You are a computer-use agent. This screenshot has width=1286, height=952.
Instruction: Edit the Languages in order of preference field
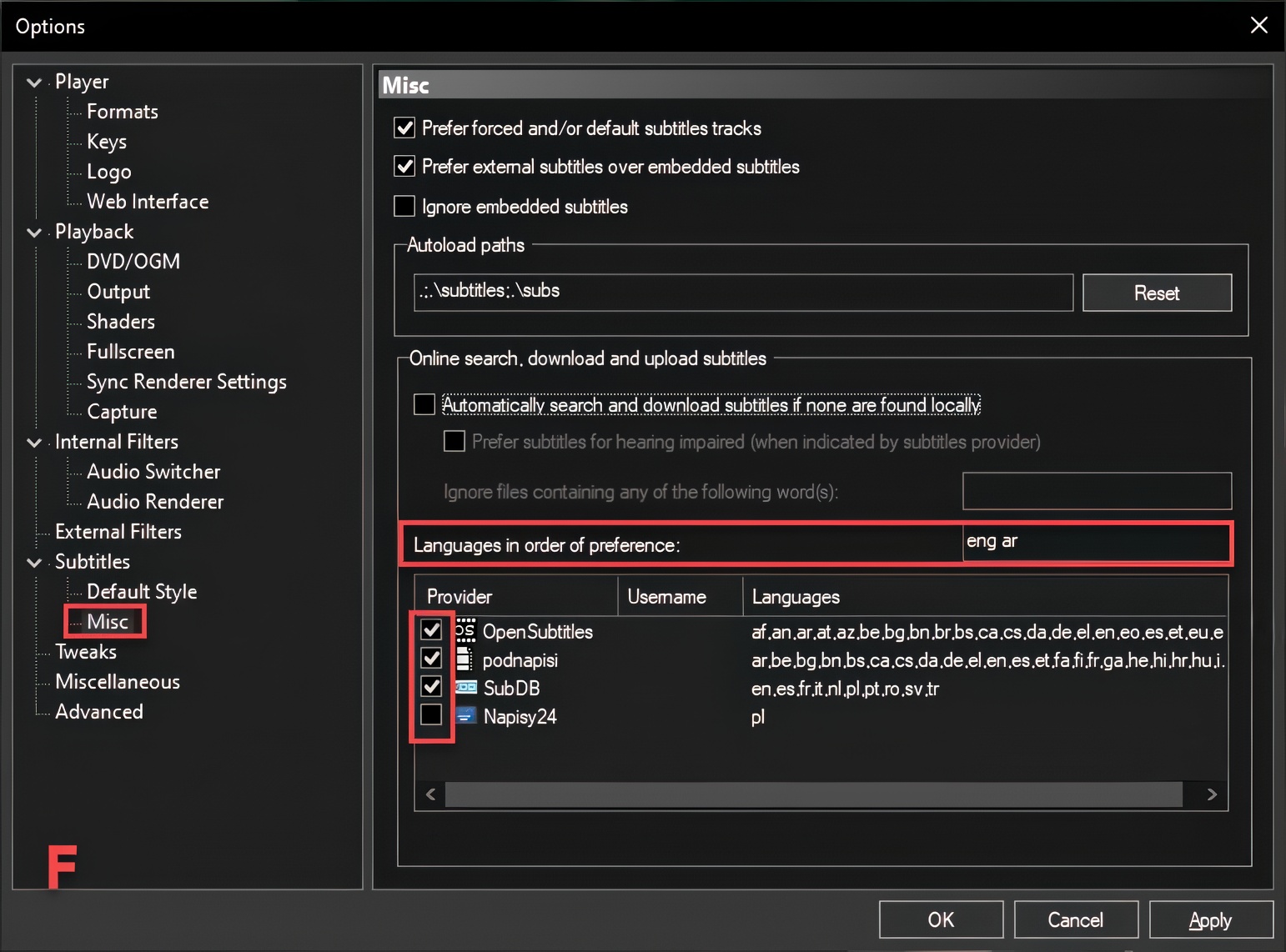coord(1097,543)
